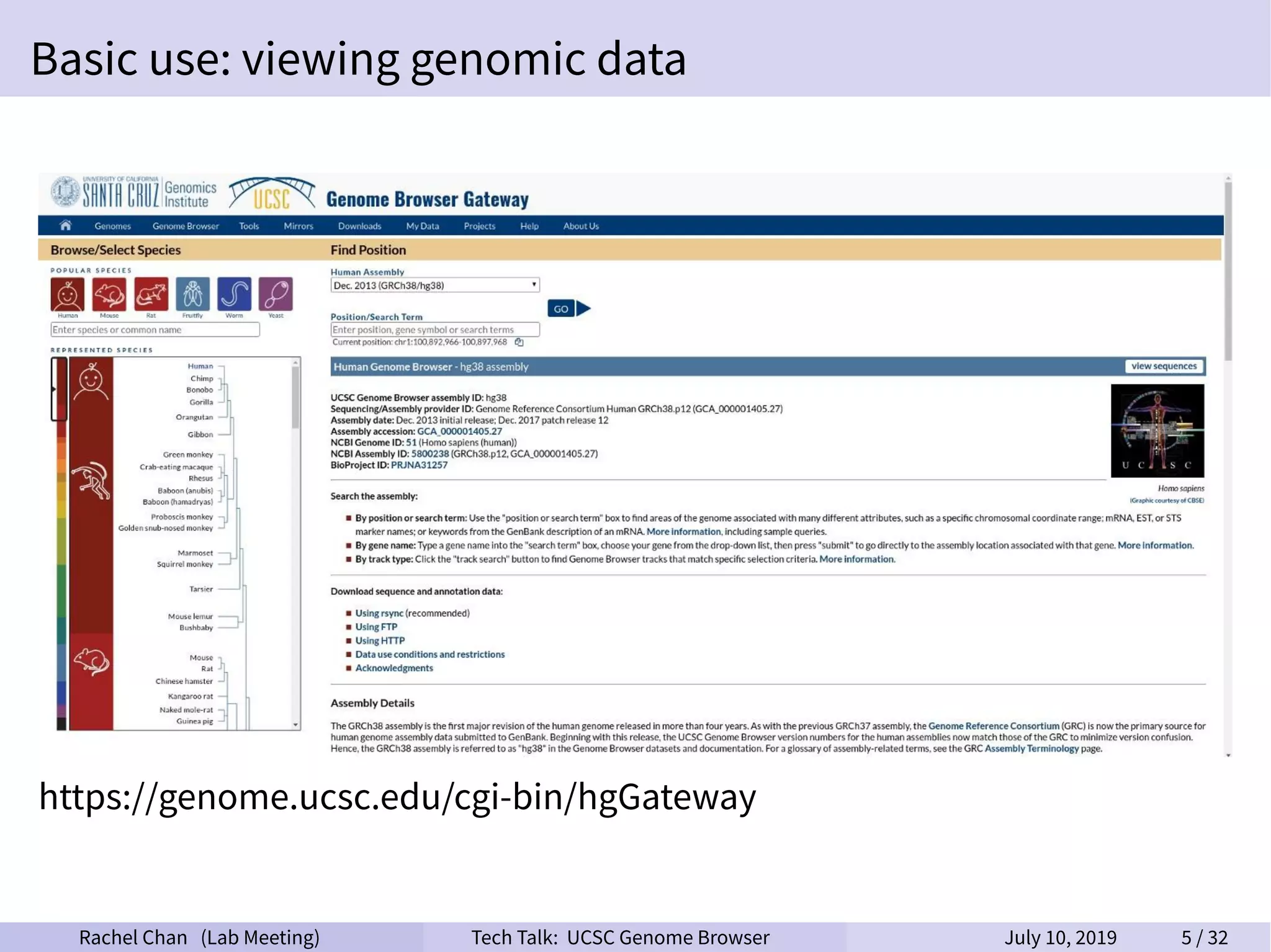This screenshot has width=1271, height=952.
Task: Click the human figure icon in species tree
Action: (91, 381)
